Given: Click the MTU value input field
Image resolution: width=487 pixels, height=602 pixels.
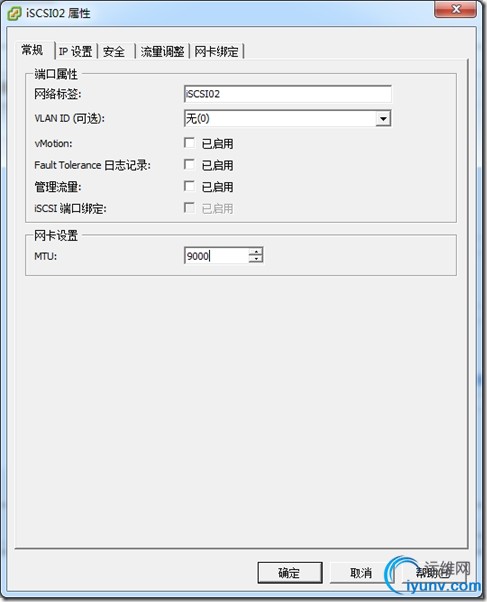Looking at the screenshot, I should tap(217, 255).
